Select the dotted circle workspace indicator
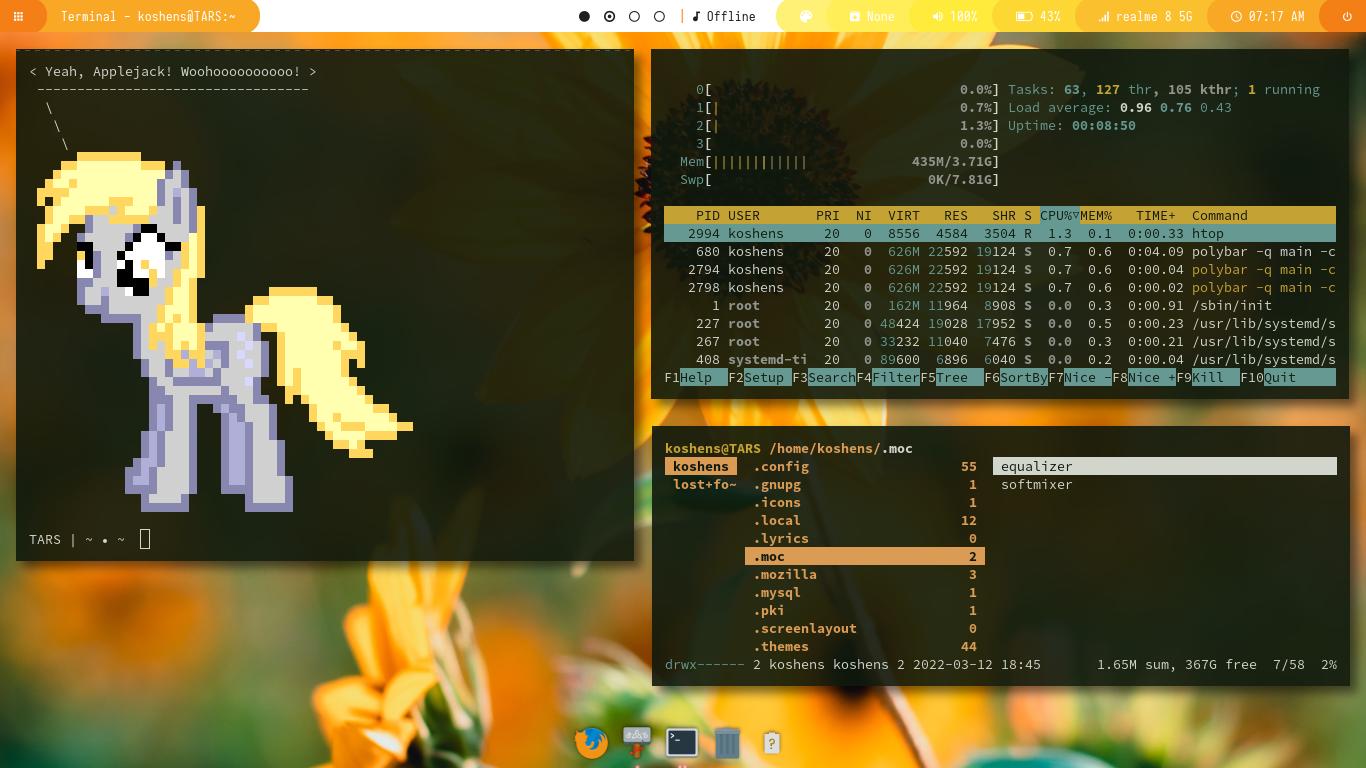Screen dimensions: 1366x768 pyautogui.click(x=609, y=16)
